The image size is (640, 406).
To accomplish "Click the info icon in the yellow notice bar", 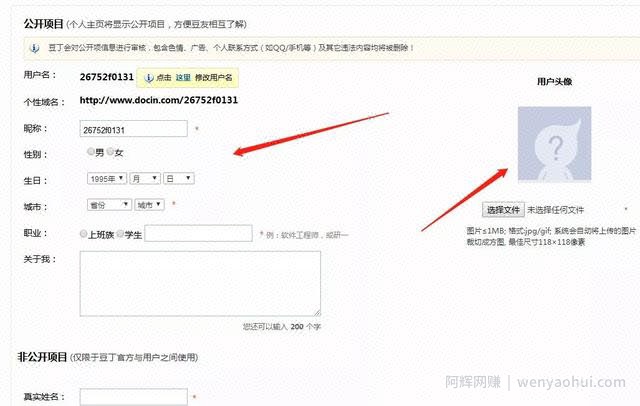I will [35, 48].
